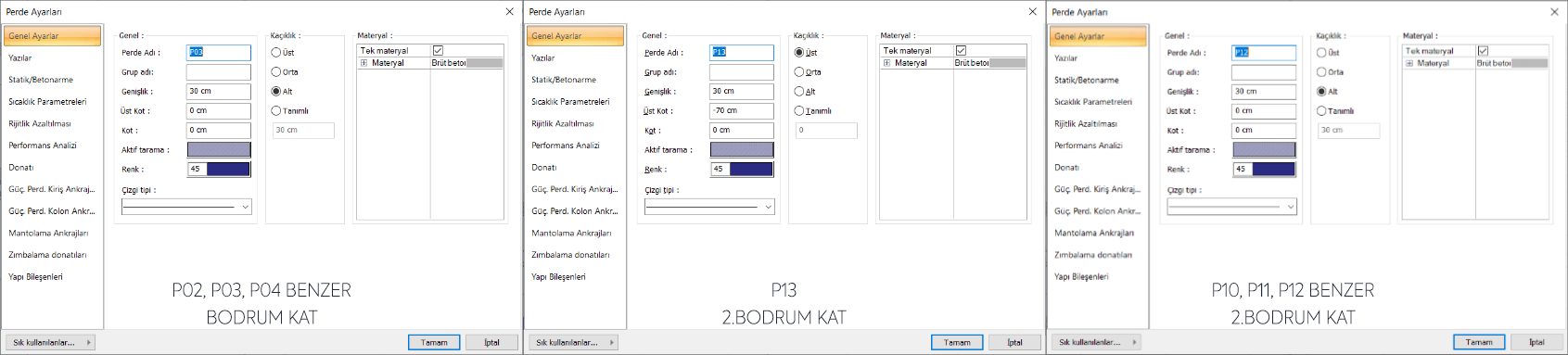This screenshot has width=1568, height=355.
Task: Close the P12 Perde Ayarları dialog
Action: pyautogui.click(x=1554, y=12)
